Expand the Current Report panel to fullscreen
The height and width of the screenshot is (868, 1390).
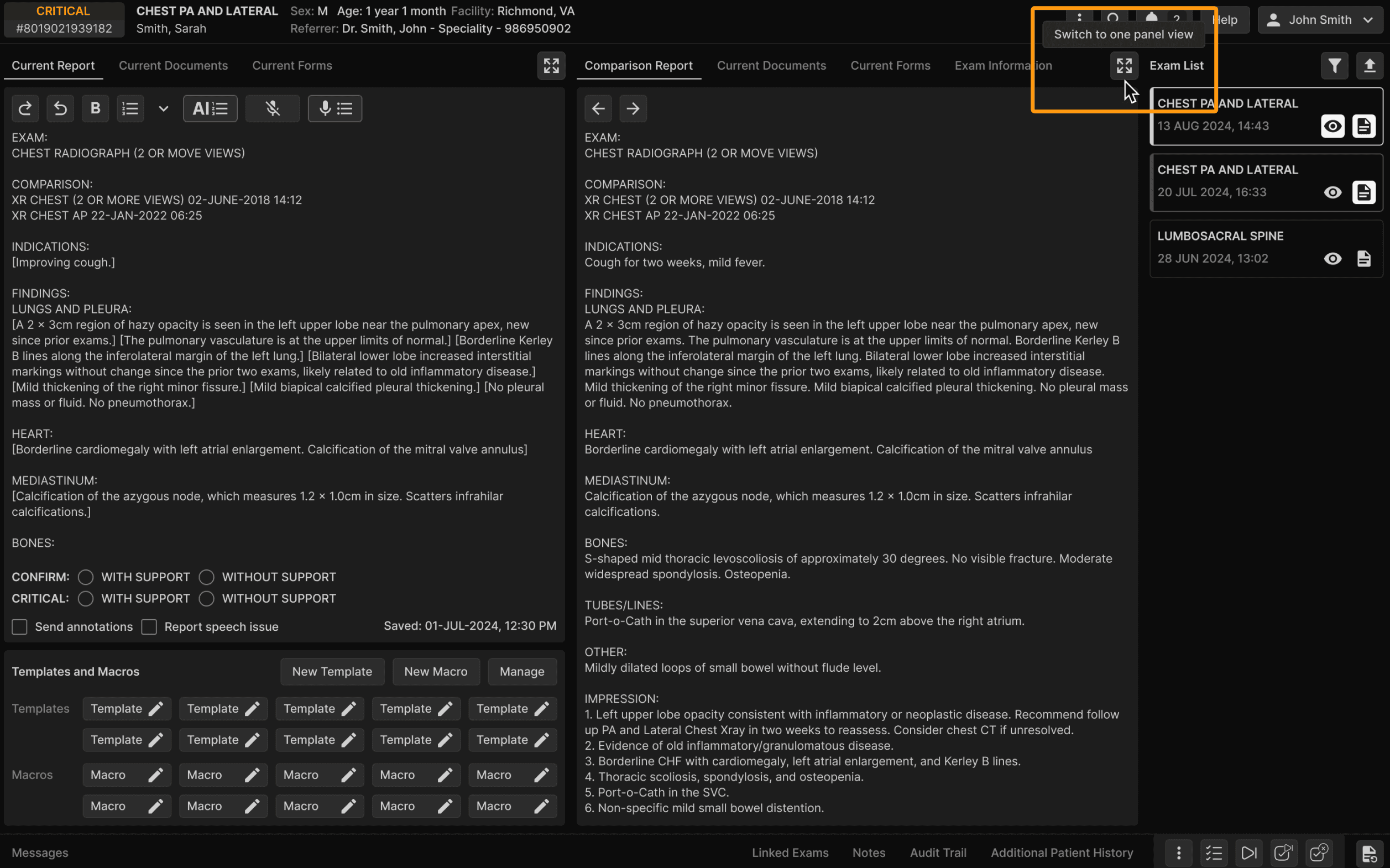pyautogui.click(x=551, y=65)
